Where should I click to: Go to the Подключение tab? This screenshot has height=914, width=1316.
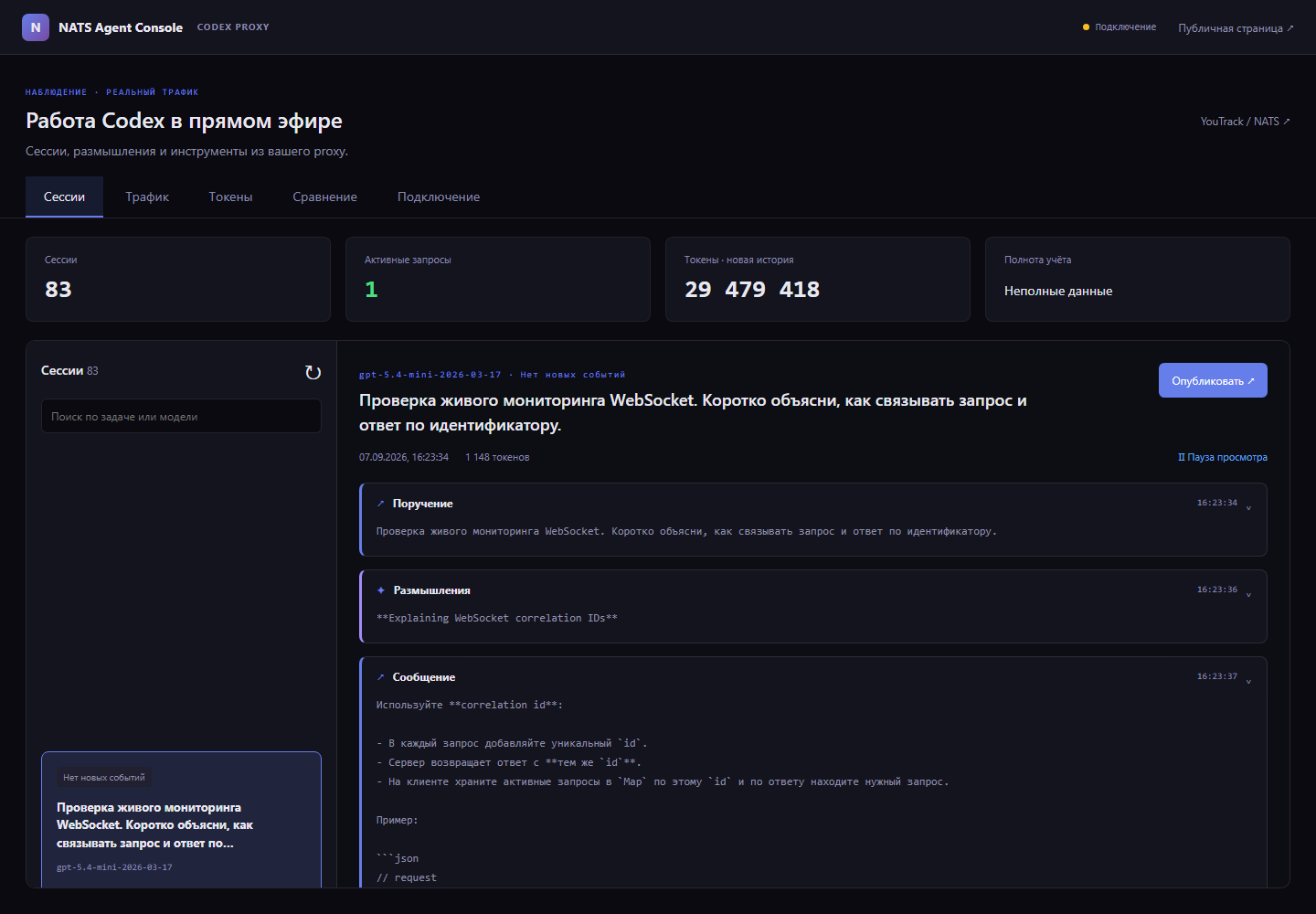pos(439,197)
